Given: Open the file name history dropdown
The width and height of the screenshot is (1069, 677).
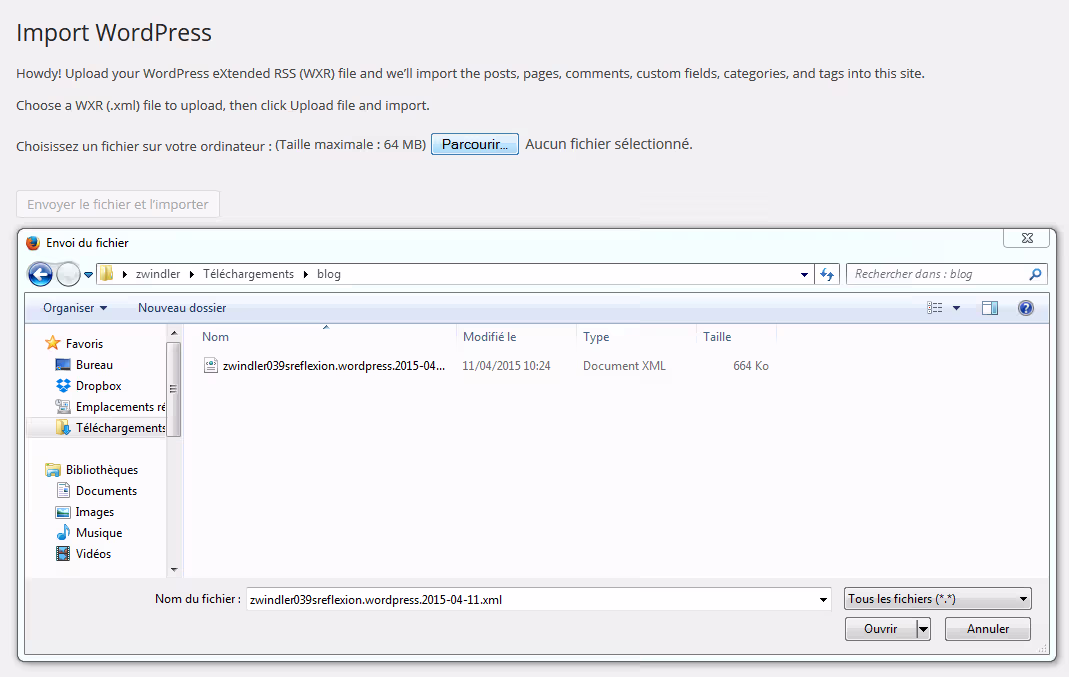Looking at the screenshot, I should tap(823, 600).
